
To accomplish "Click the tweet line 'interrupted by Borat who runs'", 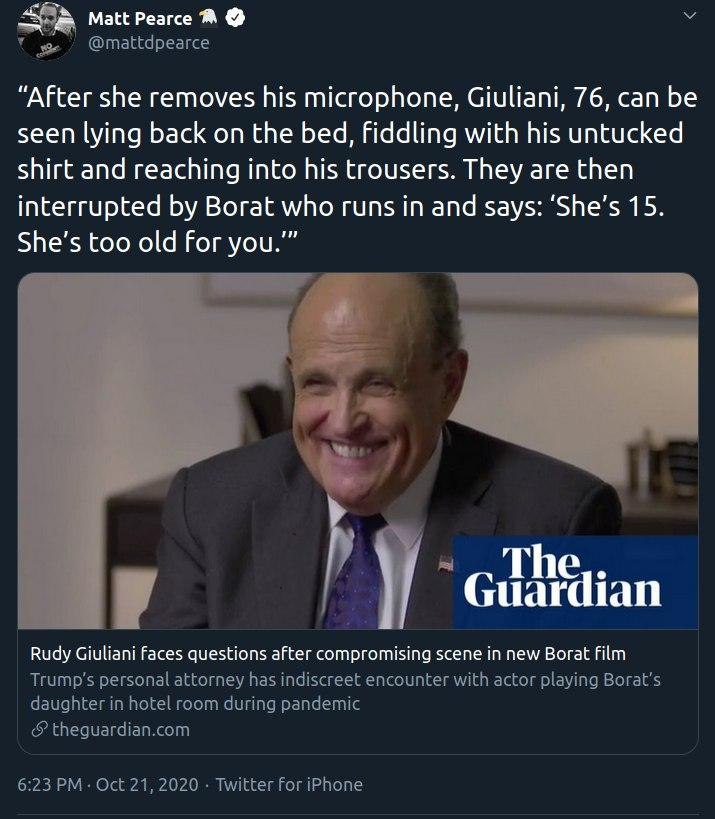I will [x=341, y=206].
